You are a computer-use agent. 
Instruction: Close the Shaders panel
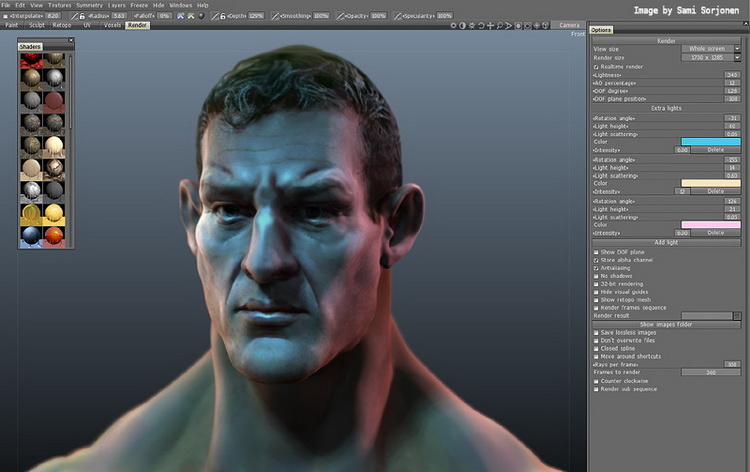[70, 41]
